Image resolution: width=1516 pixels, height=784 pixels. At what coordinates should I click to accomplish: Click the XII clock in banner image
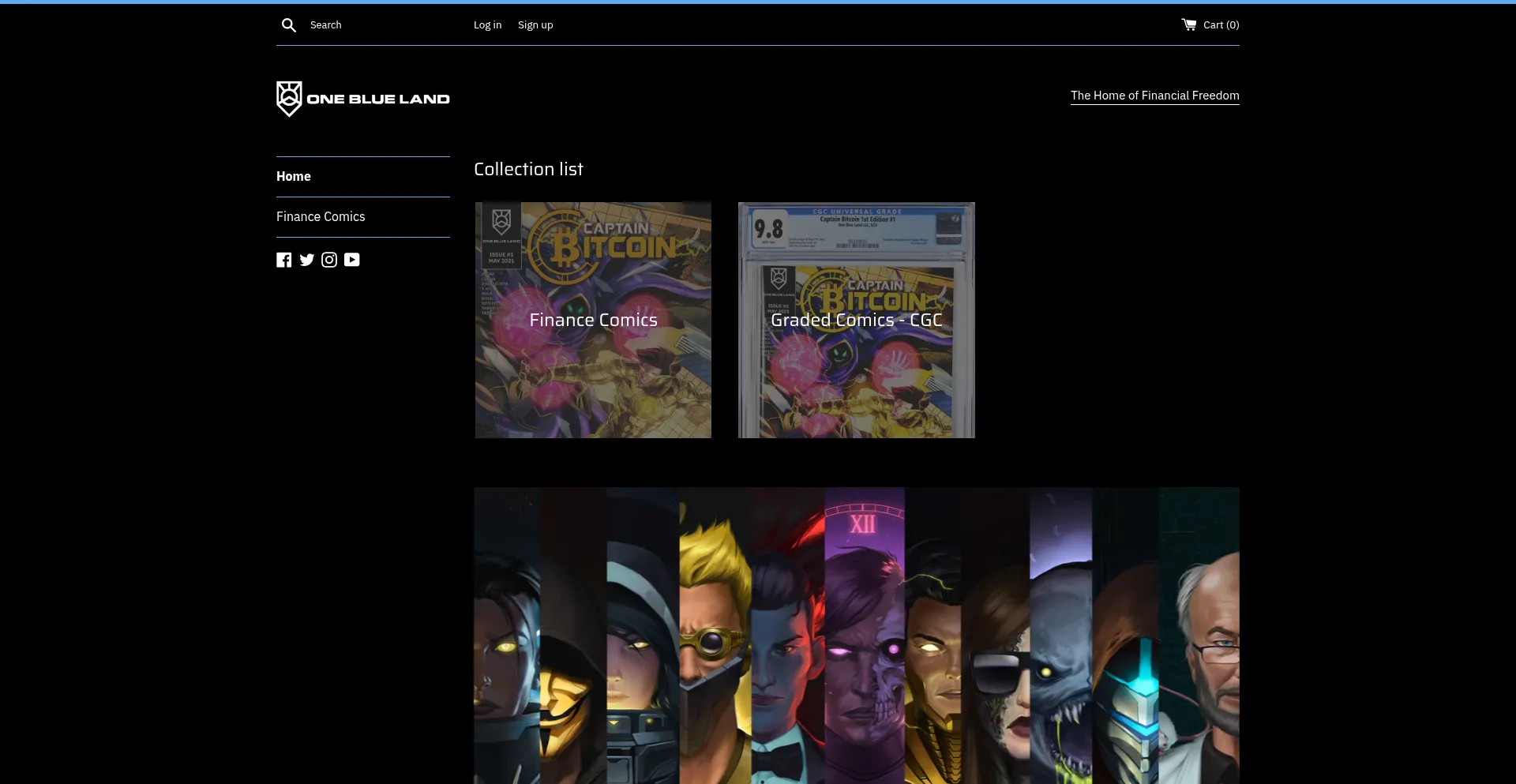[x=863, y=523]
